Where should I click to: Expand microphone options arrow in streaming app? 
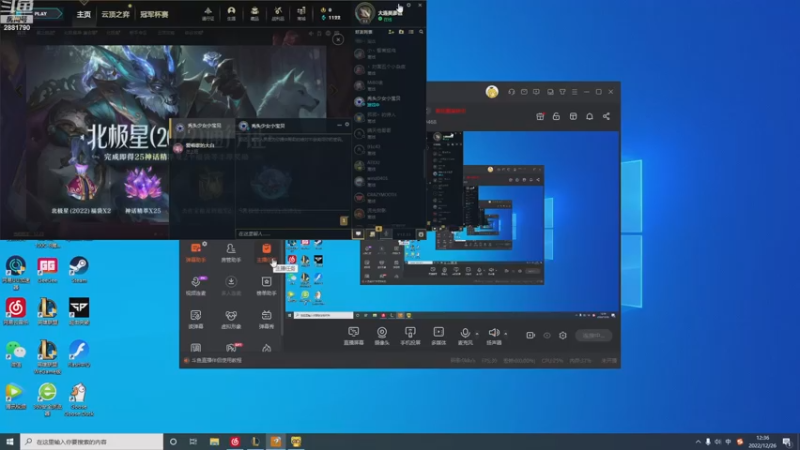477,334
